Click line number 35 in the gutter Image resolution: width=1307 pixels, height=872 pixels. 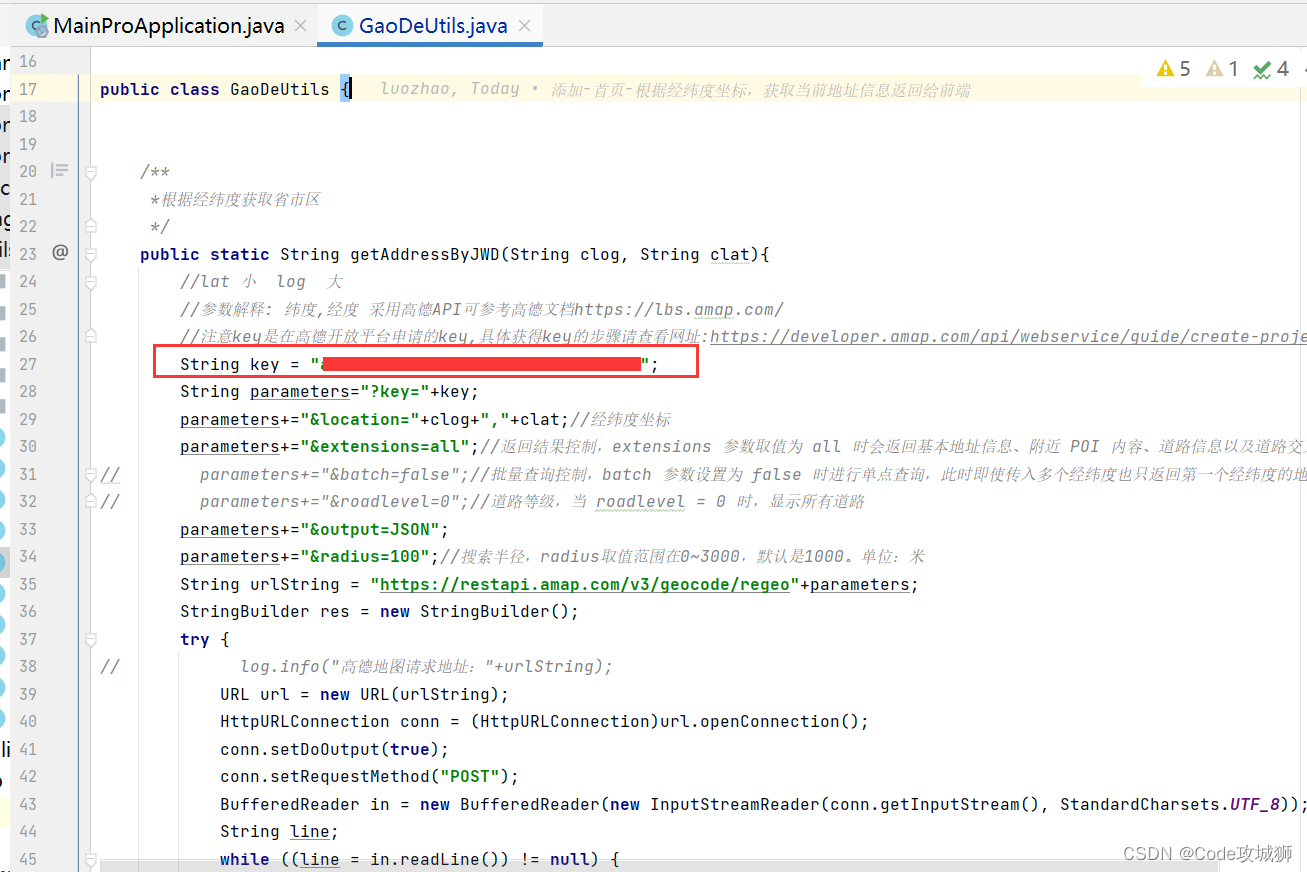coord(28,584)
